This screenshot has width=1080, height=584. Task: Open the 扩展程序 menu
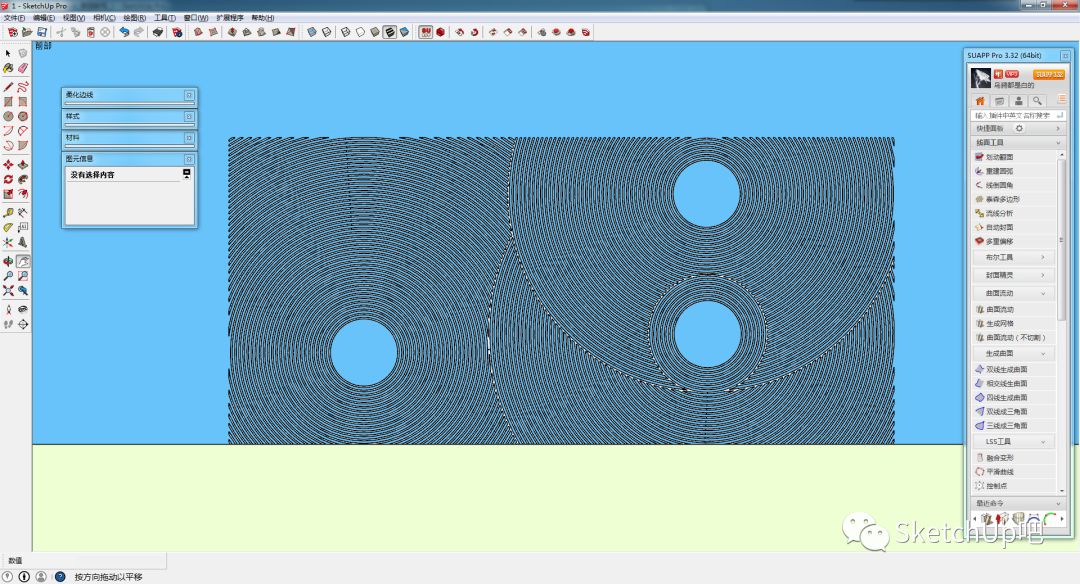click(x=229, y=18)
